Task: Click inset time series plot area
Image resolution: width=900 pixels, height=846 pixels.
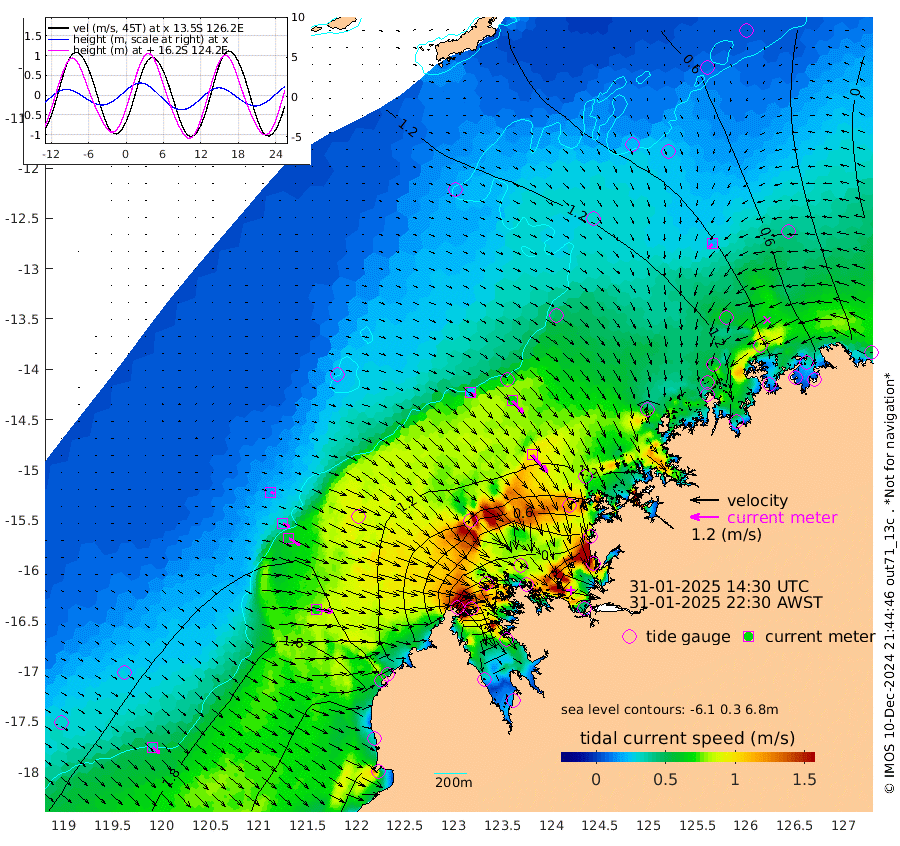Action: (166, 80)
